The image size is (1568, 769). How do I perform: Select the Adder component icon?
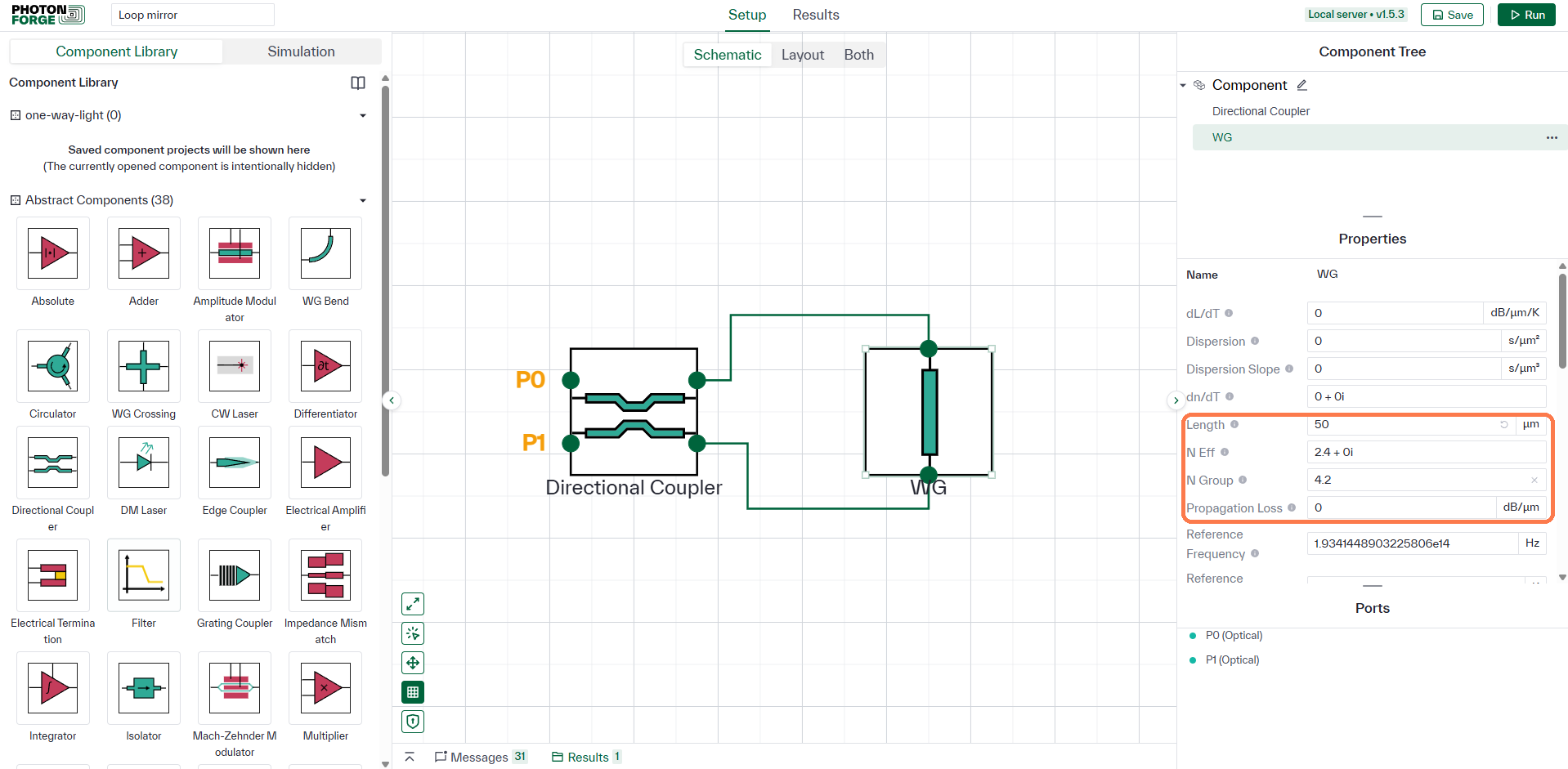click(144, 253)
